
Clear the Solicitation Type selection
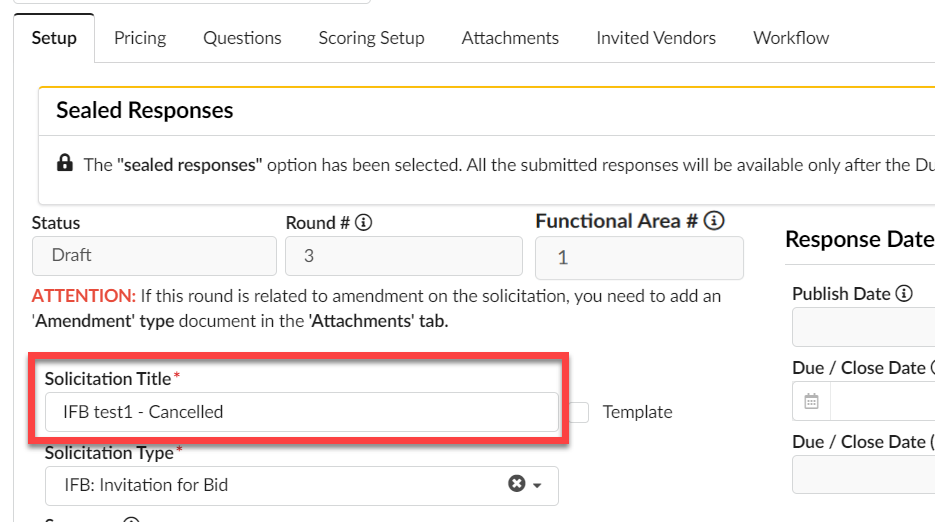(x=516, y=484)
